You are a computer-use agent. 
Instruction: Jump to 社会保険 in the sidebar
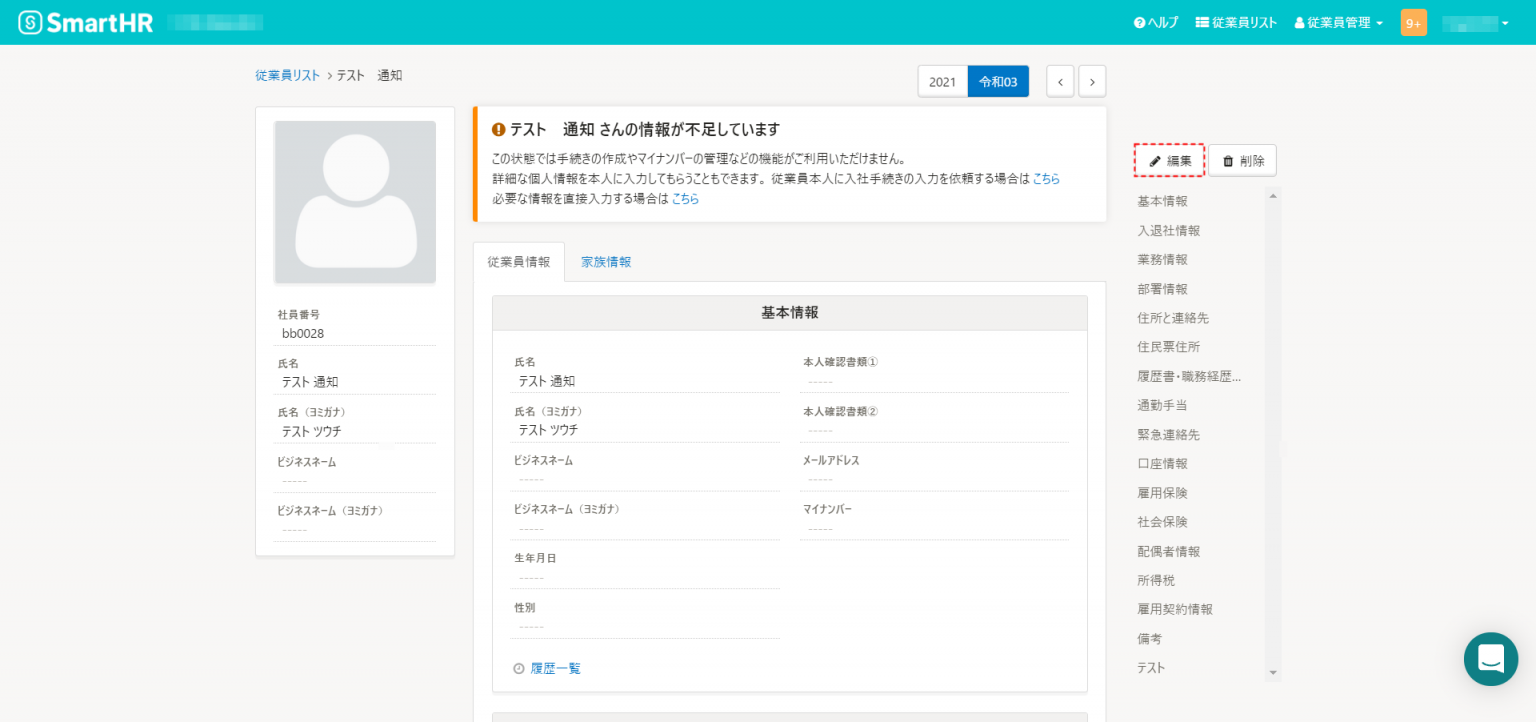pyautogui.click(x=1163, y=521)
